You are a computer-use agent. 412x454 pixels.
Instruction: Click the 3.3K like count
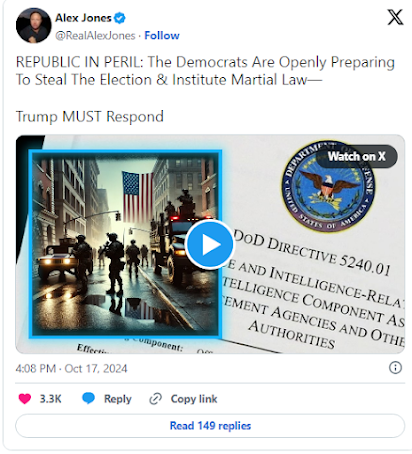pyautogui.click(x=51, y=399)
